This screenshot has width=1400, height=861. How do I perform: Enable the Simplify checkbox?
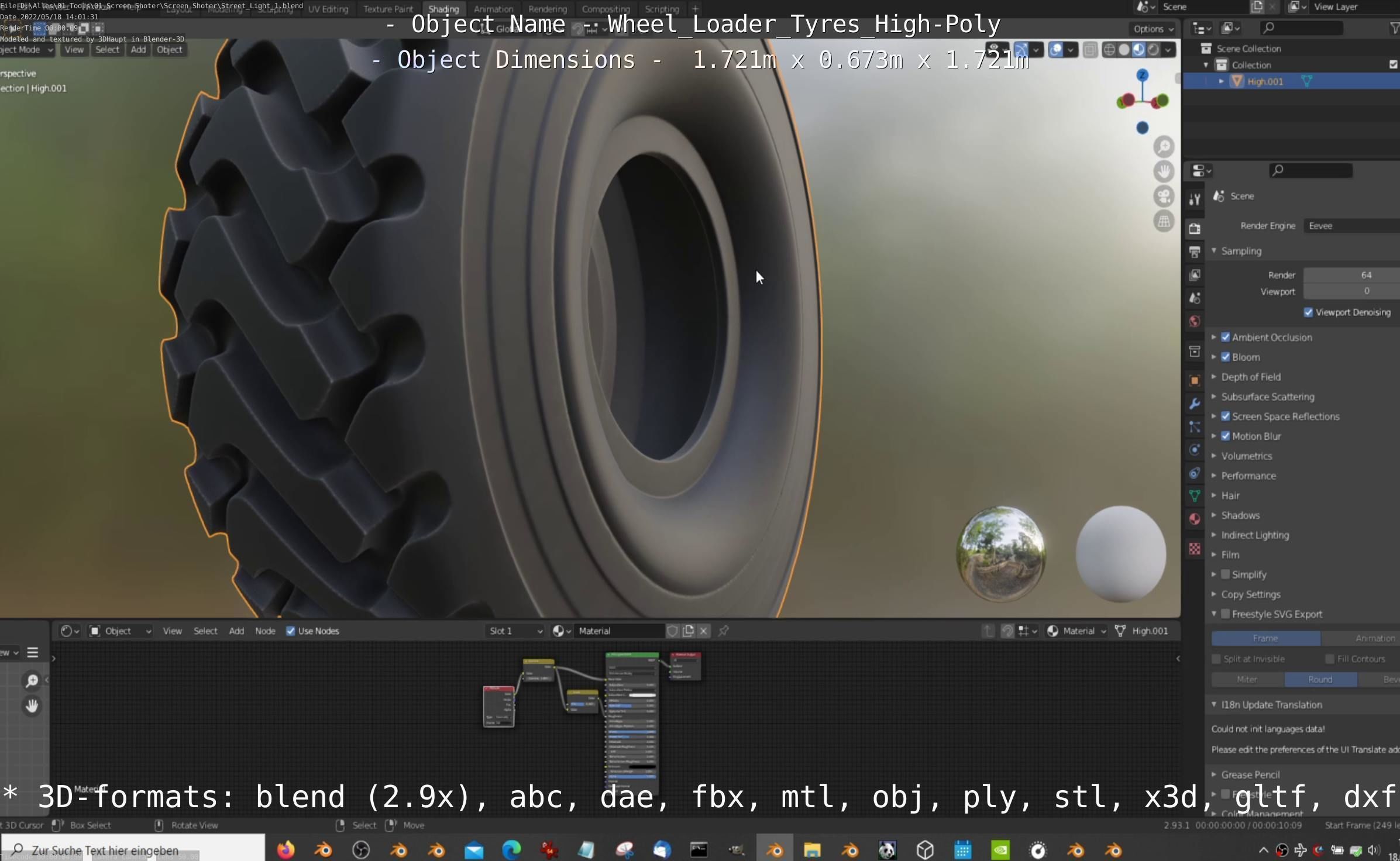[x=1226, y=574]
